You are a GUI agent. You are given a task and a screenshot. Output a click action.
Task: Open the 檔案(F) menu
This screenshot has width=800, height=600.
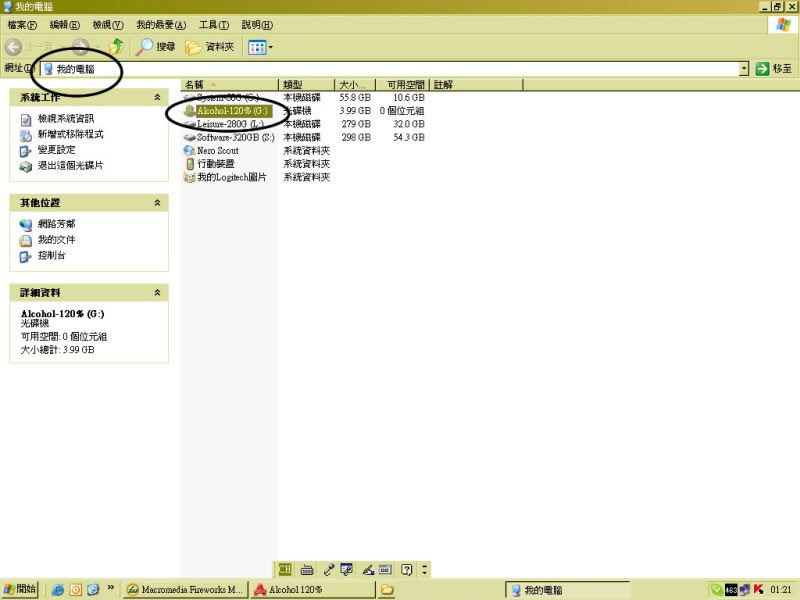22,24
